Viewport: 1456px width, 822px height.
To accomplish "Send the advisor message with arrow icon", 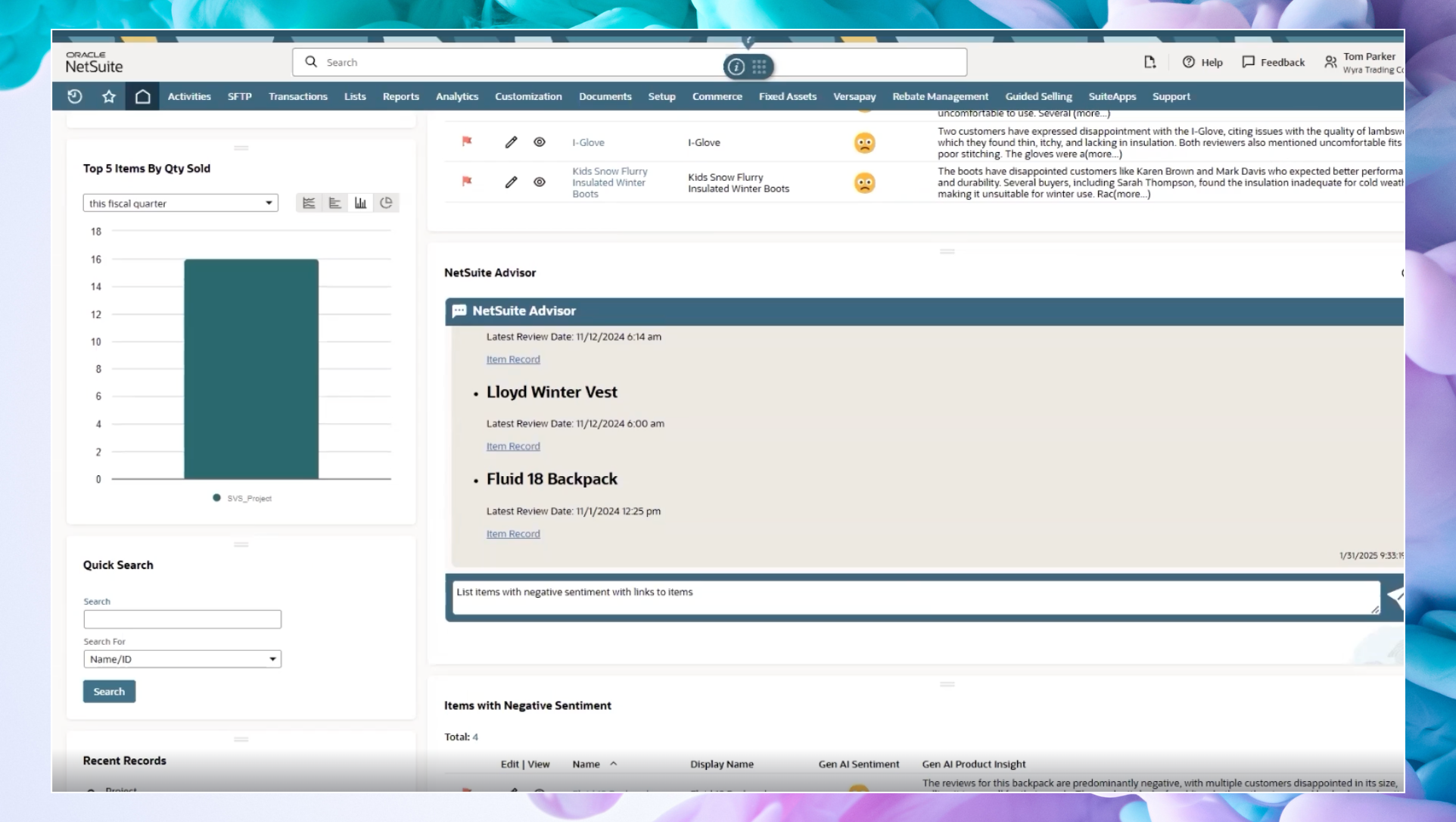I will click(x=1395, y=597).
